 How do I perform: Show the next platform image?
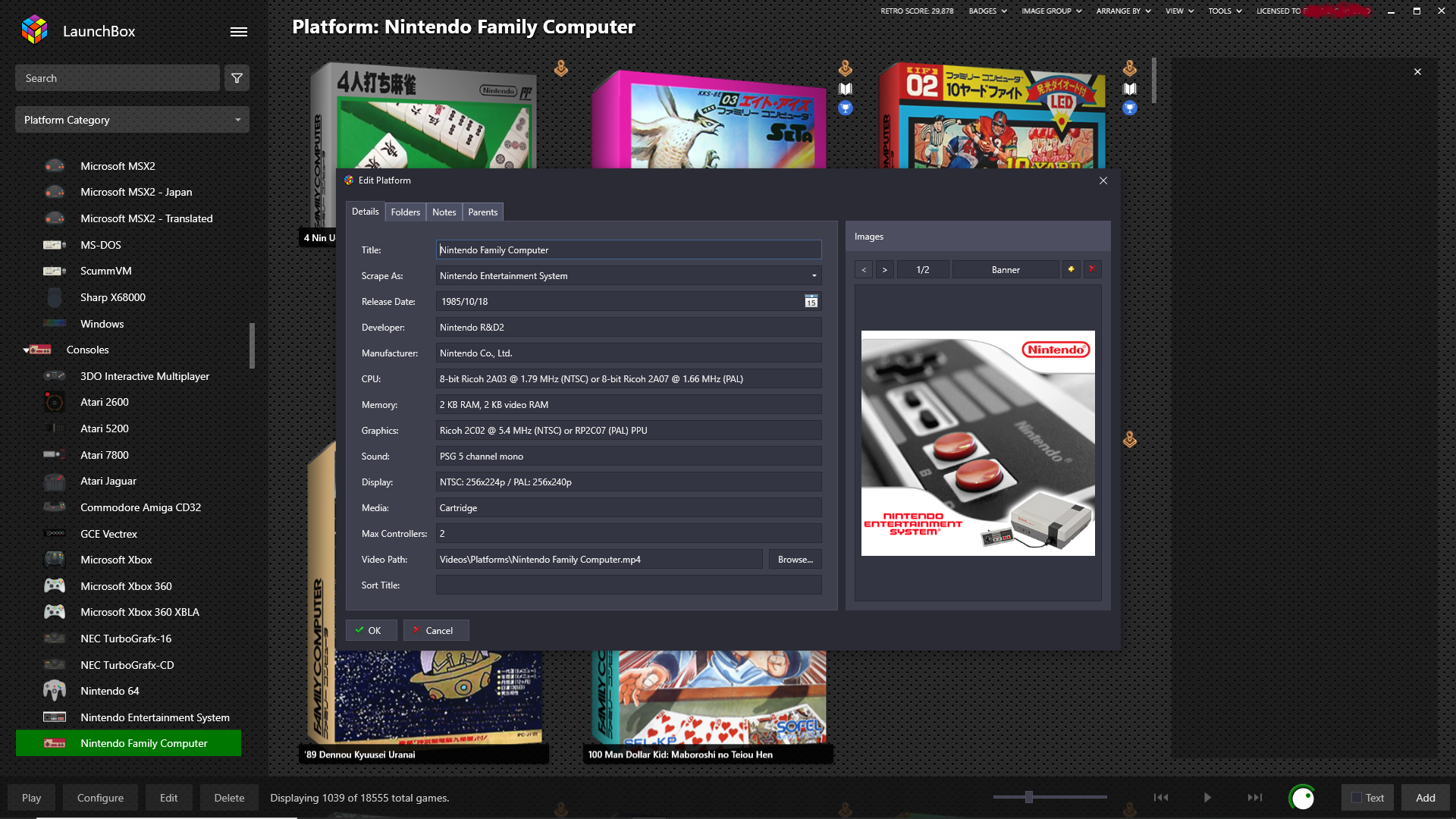(884, 269)
